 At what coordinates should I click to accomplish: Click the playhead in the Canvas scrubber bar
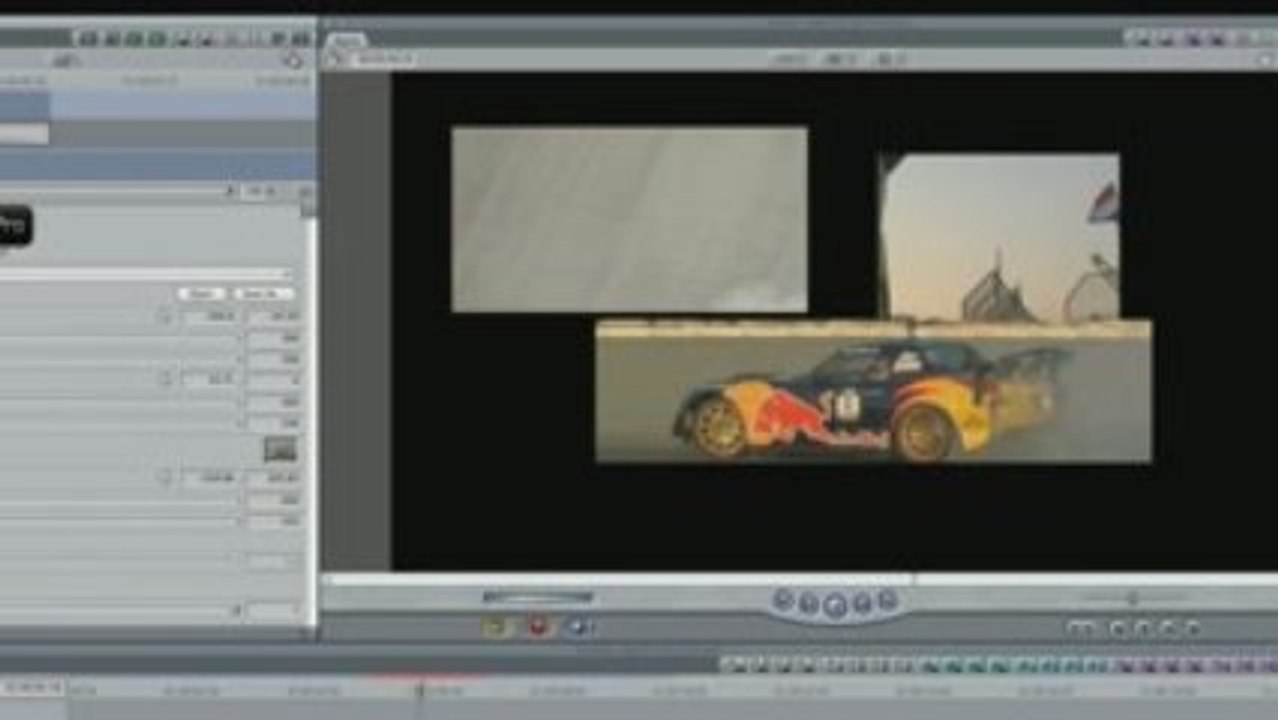[912, 578]
